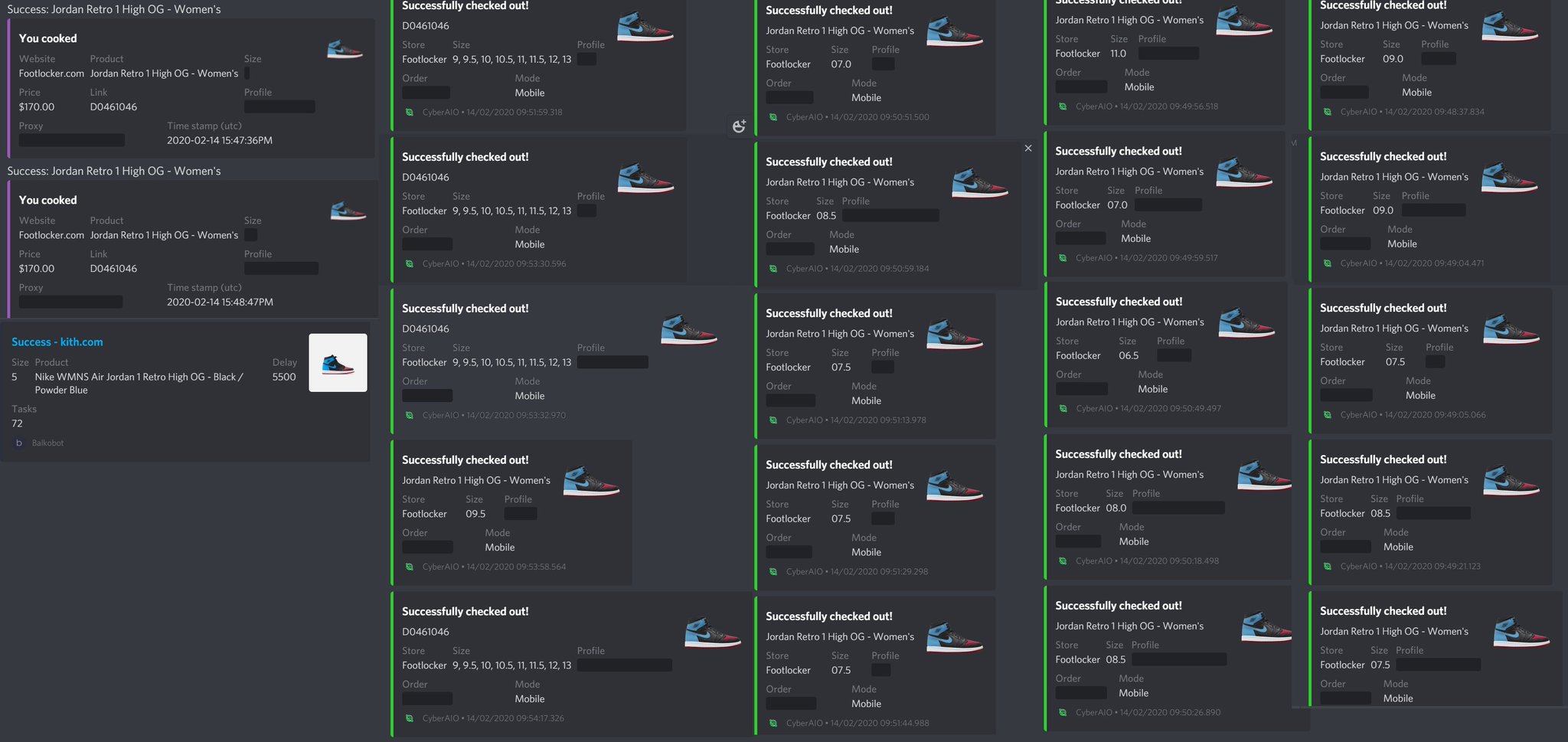Open sneaker image in card stamped 09:48:37.834
1568x742 pixels.
tap(1510, 25)
